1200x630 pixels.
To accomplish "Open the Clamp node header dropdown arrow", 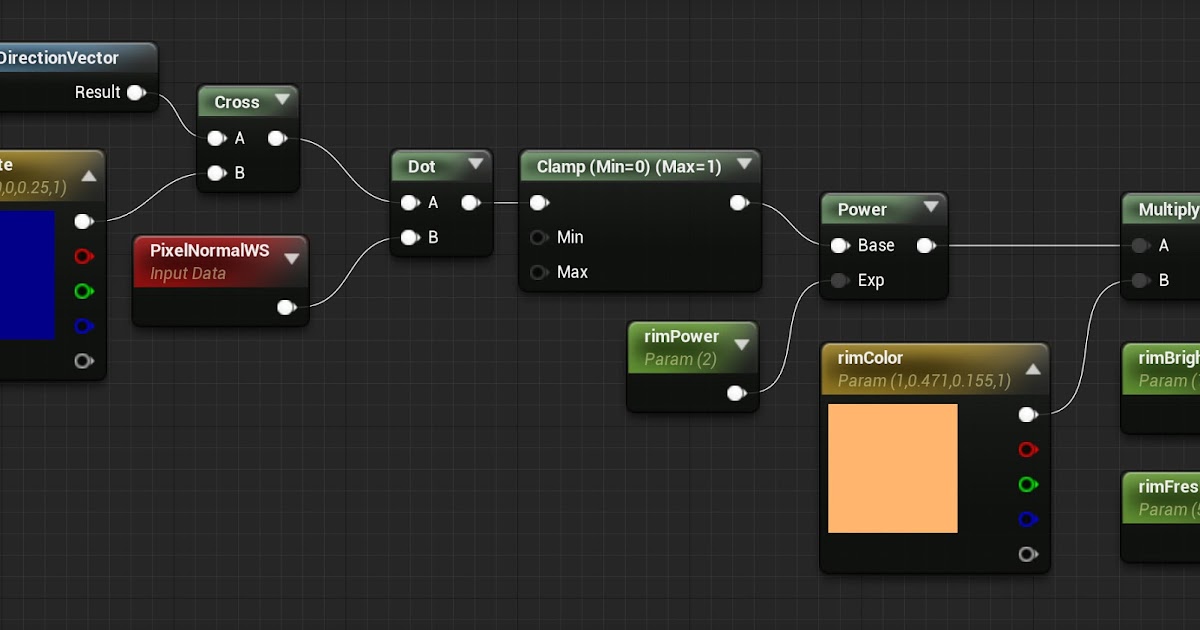I will 744,166.
